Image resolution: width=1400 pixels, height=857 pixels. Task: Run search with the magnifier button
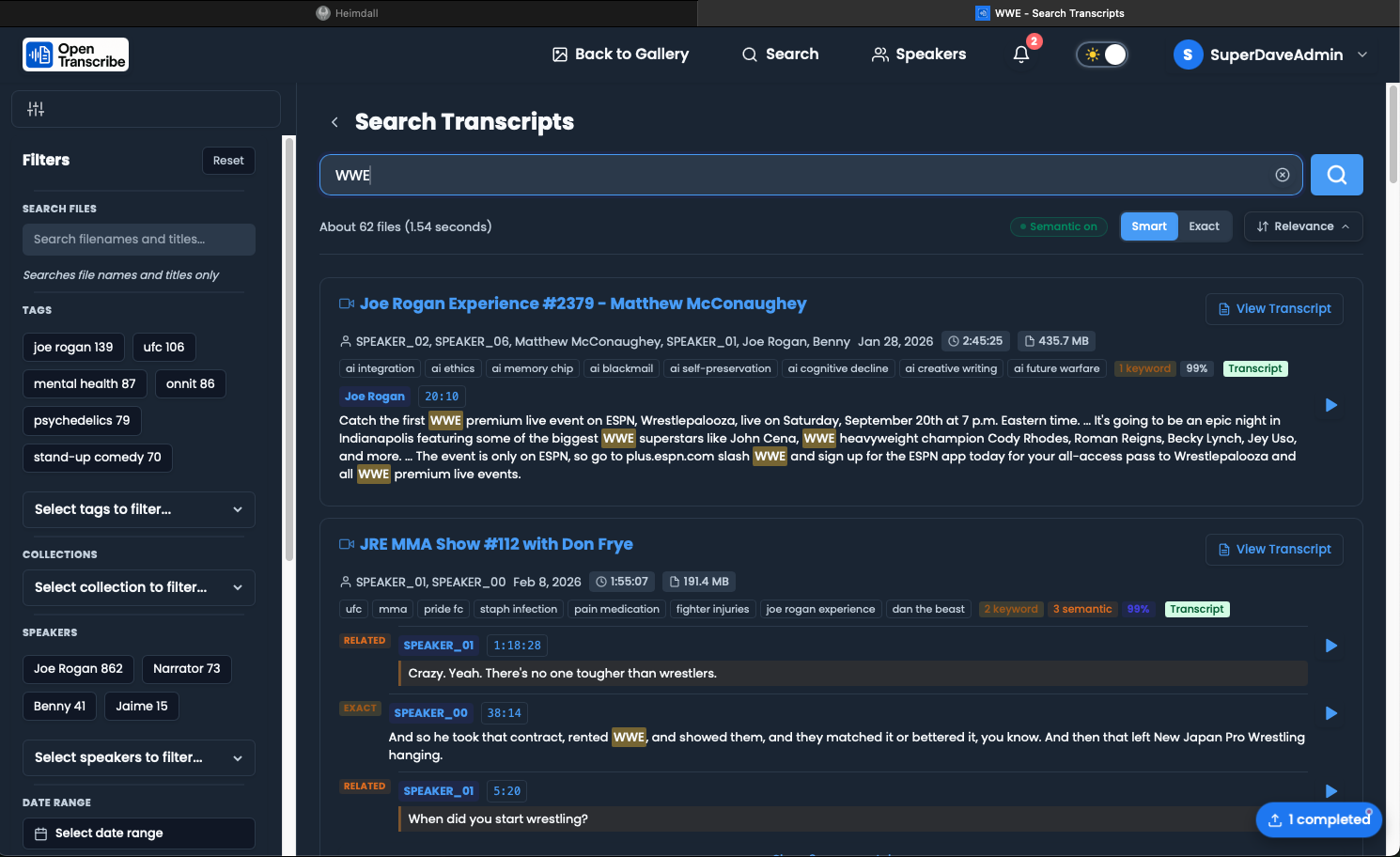coord(1336,175)
